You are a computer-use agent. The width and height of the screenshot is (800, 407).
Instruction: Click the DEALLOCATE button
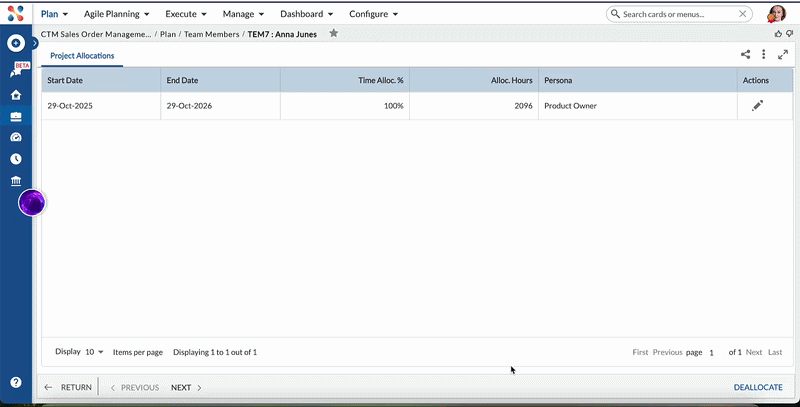pyautogui.click(x=758, y=387)
